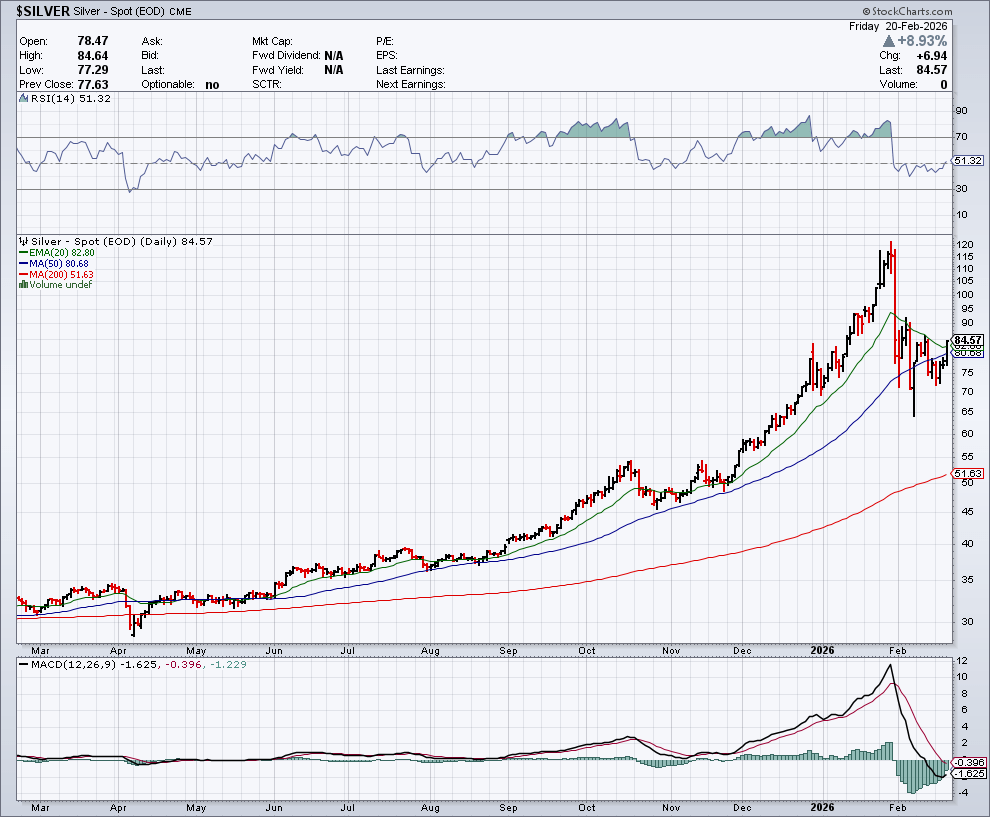This screenshot has width=990, height=817.
Task: Click the RSI(14) indicator icon
Action: click(23, 98)
